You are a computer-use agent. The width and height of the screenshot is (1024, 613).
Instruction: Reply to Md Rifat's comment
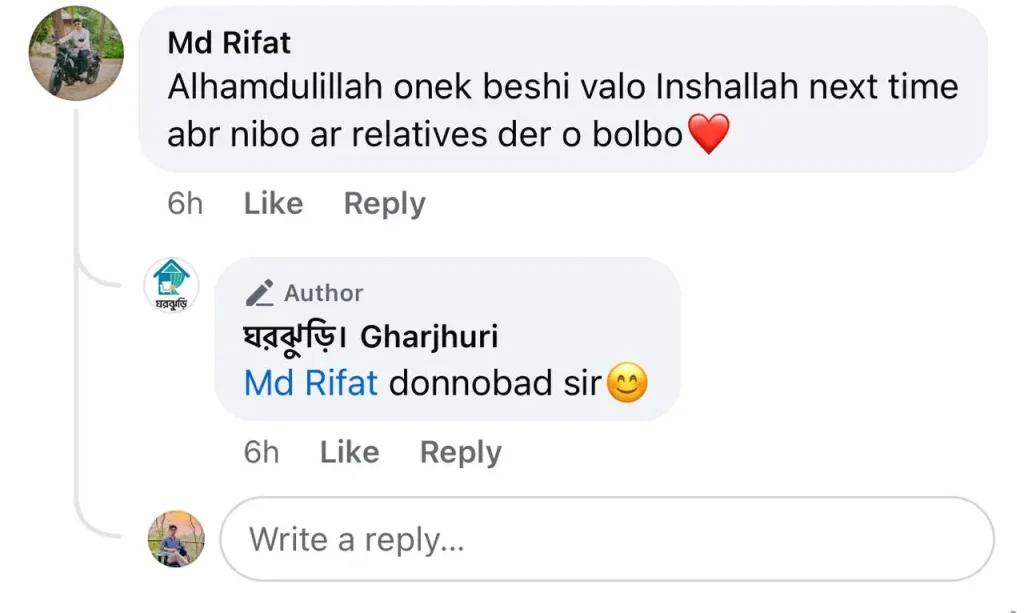(x=384, y=204)
